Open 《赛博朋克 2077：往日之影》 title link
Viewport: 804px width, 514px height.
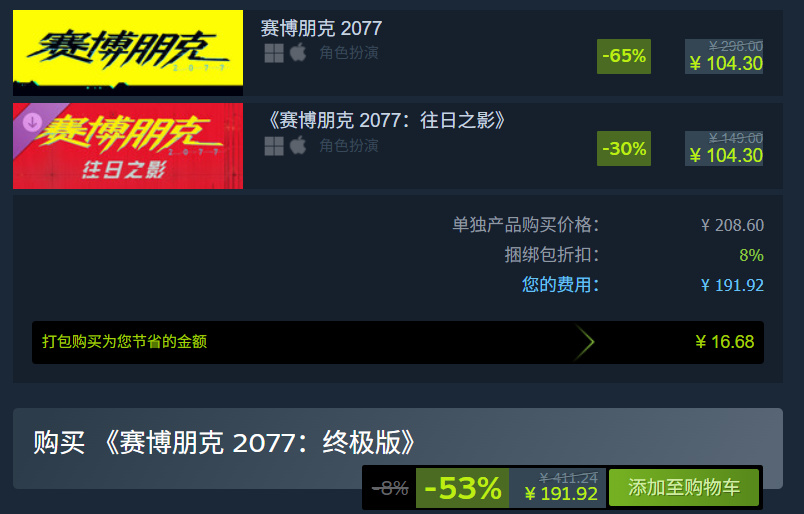point(386,121)
